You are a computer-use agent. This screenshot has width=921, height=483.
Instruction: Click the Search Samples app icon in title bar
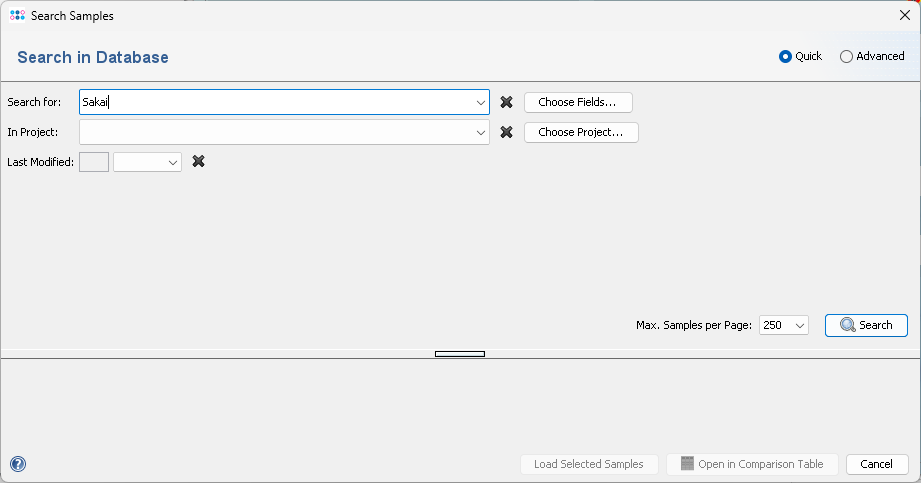17,16
